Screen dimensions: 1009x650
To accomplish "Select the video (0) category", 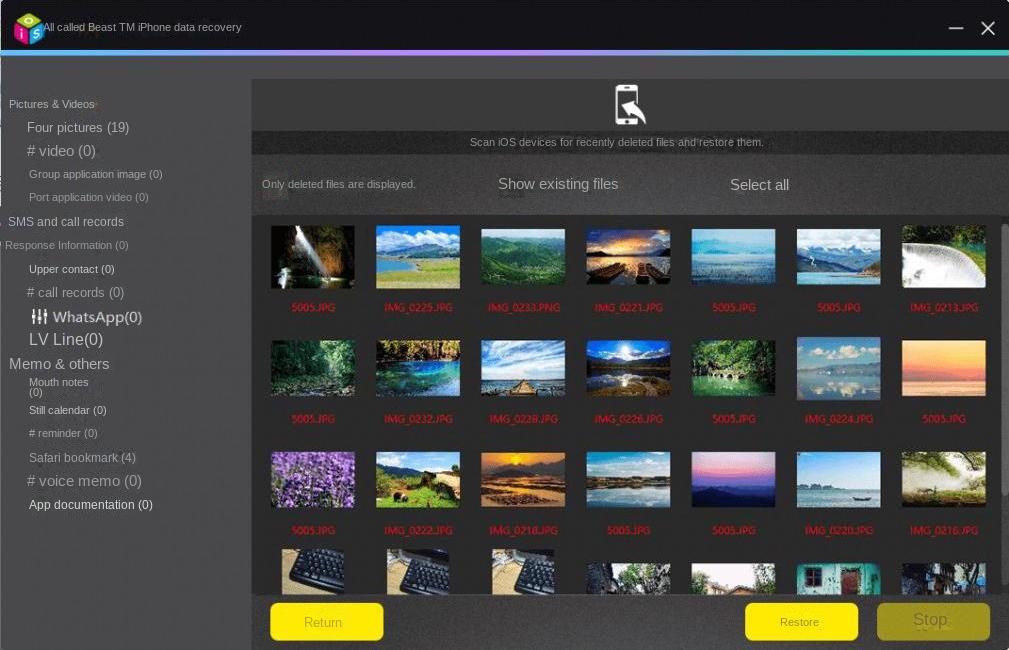I will (x=61, y=151).
